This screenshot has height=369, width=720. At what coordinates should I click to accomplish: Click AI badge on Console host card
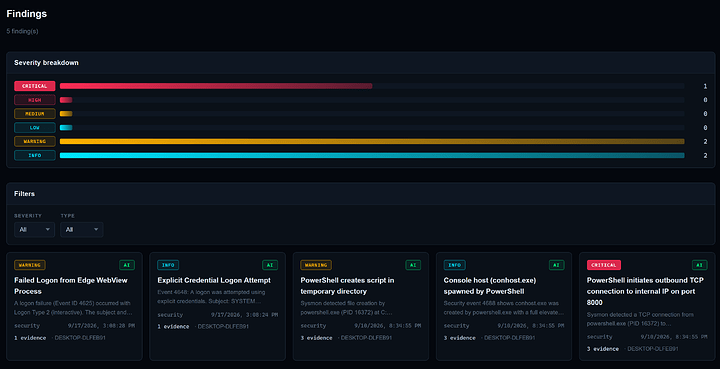pos(557,265)
